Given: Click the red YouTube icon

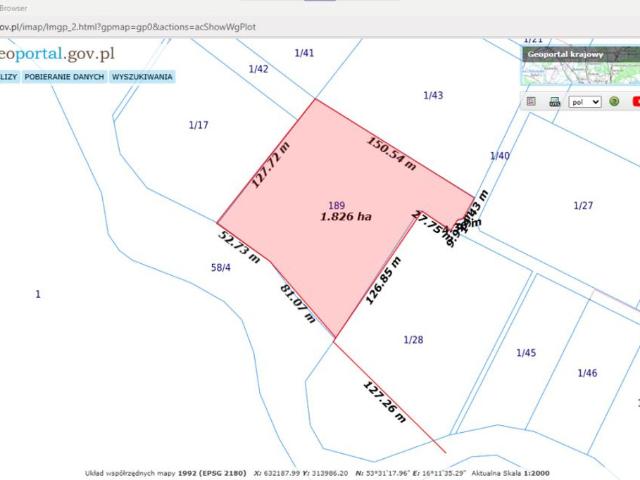Looking at the screenshot, I should tap(635, 101).
